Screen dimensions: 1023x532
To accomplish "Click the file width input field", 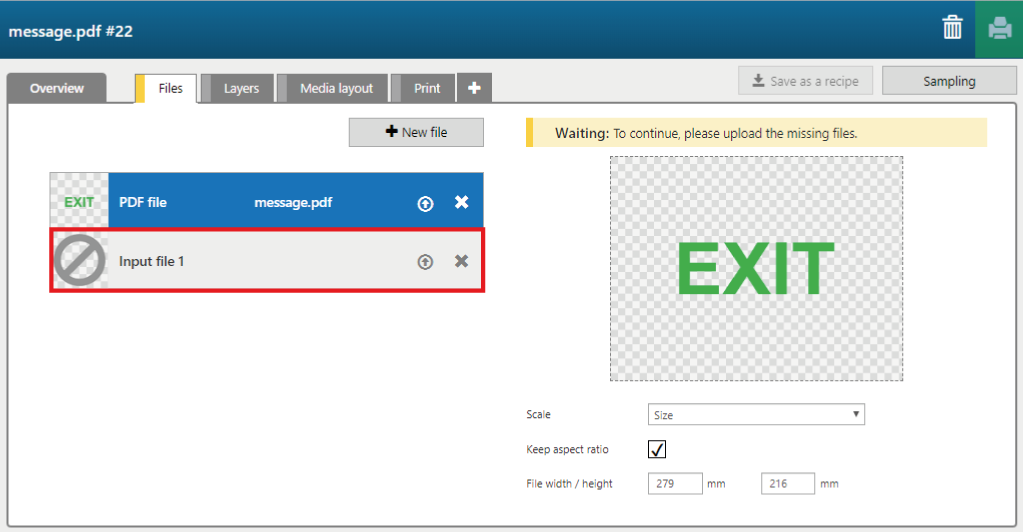I will [x=676, y=484].
